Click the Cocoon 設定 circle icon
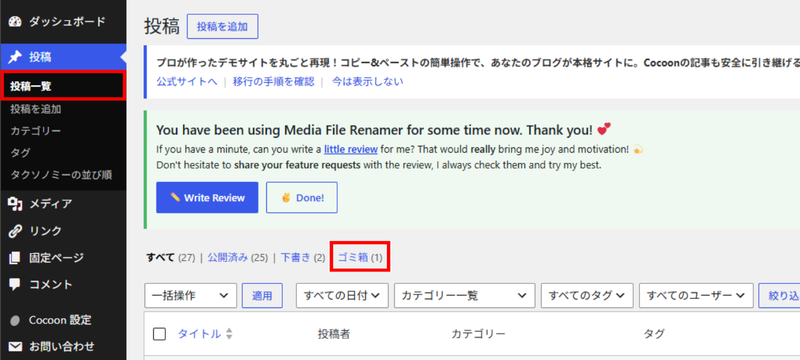Screen dimensions: 800x360 (x=16, y=320)
